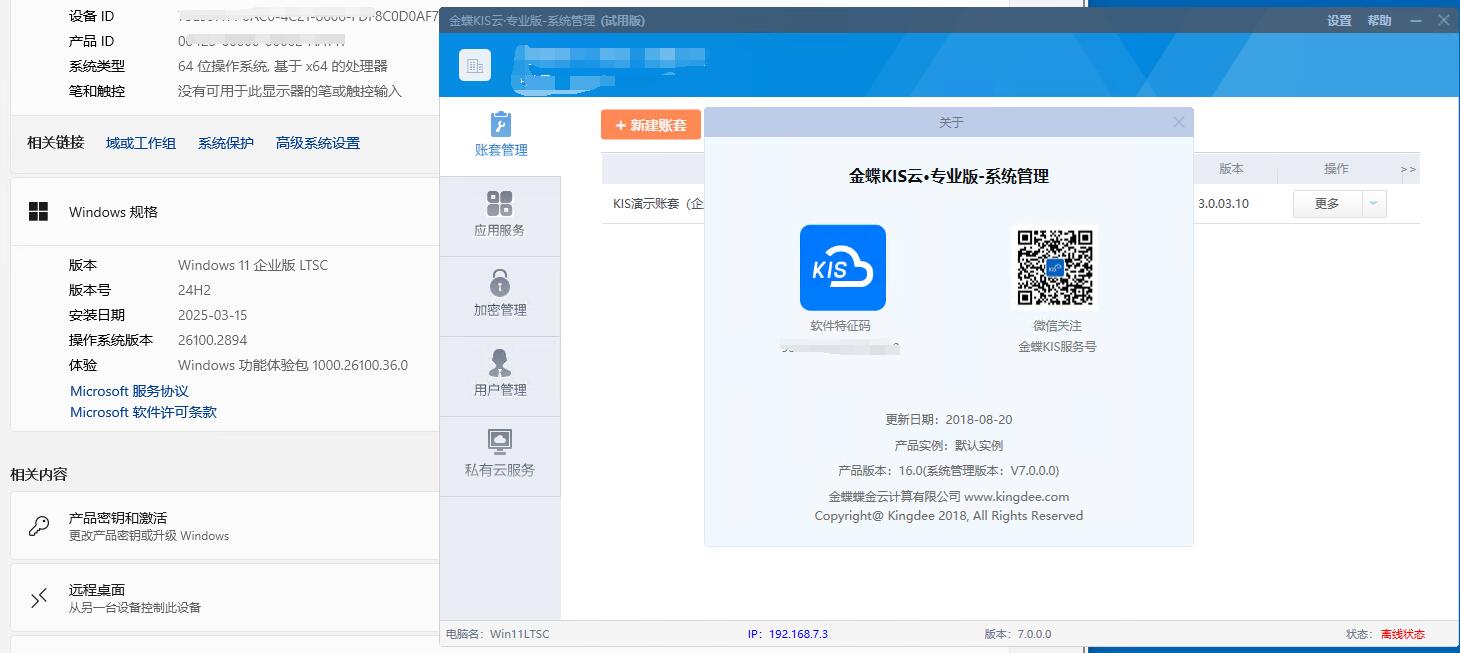Click the key icon for 产品密钥和激活
This screenshot has width=1460, height=653.
click(x=39, y=526)
